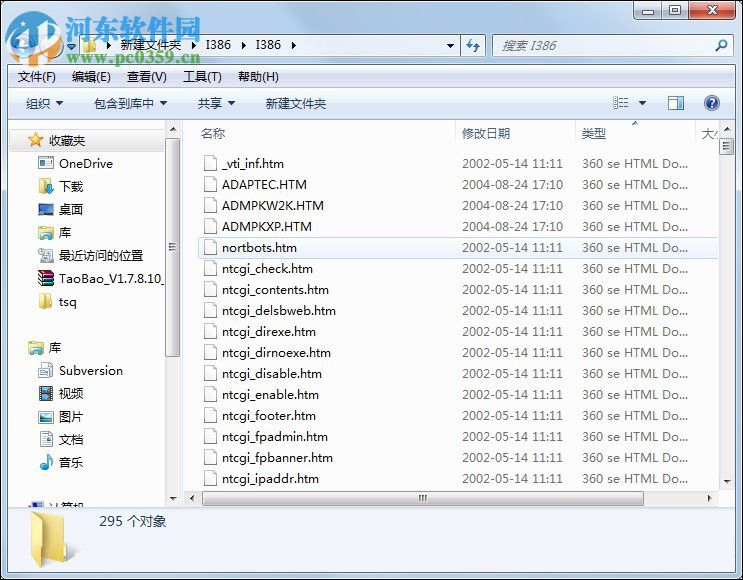The image size is (743, 580).
Task: Click the 图片 library icon
Action: tap(46, 417)
